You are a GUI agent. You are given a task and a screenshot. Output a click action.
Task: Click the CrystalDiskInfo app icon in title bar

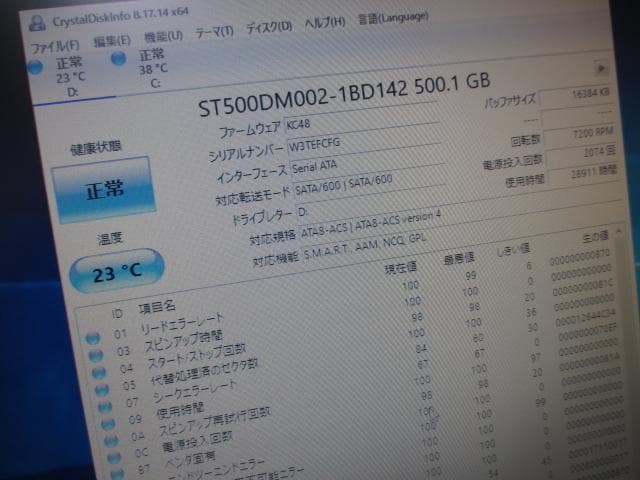pos(37,23)
